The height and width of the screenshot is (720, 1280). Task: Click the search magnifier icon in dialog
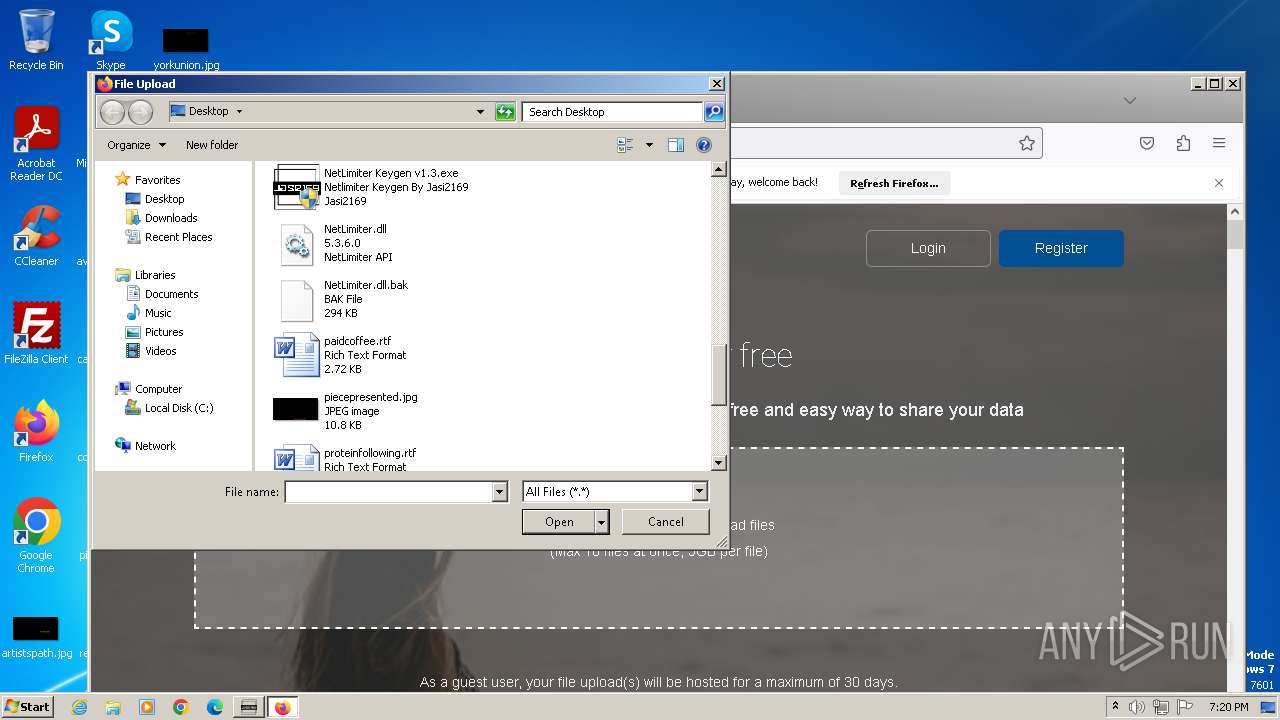pyautogui.click(x=714, y=112)
